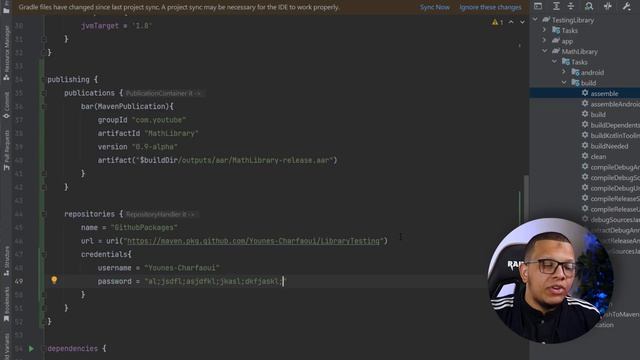Expand the app module node

(544, 41)
